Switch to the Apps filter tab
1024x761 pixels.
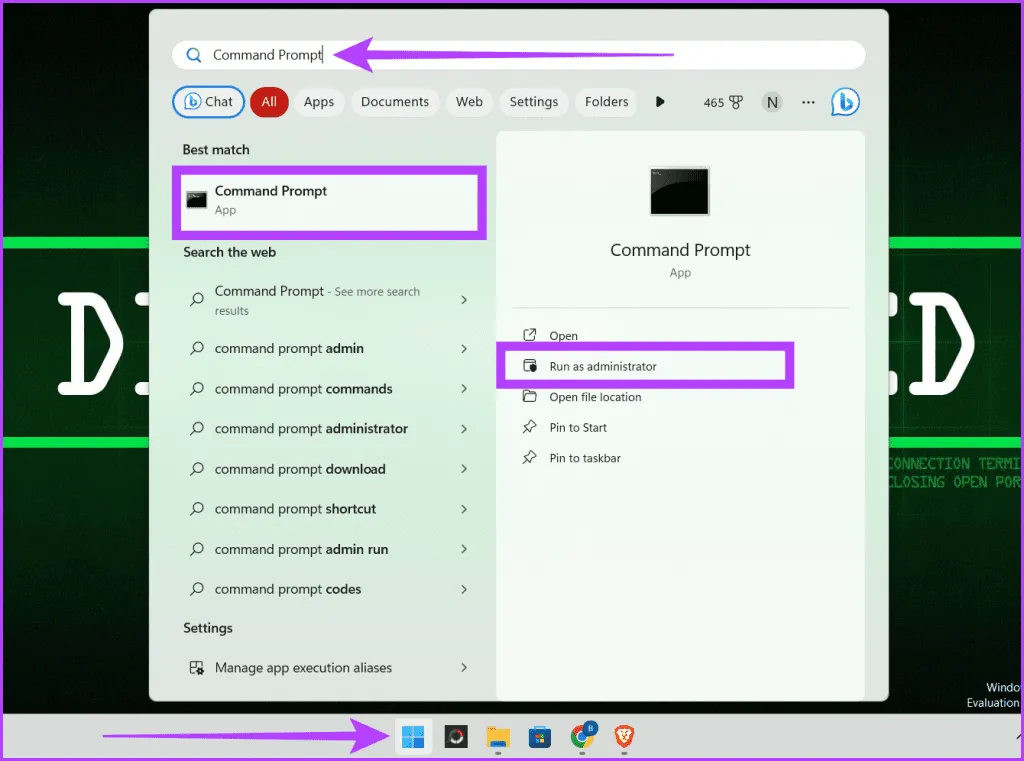coord(319,102)
